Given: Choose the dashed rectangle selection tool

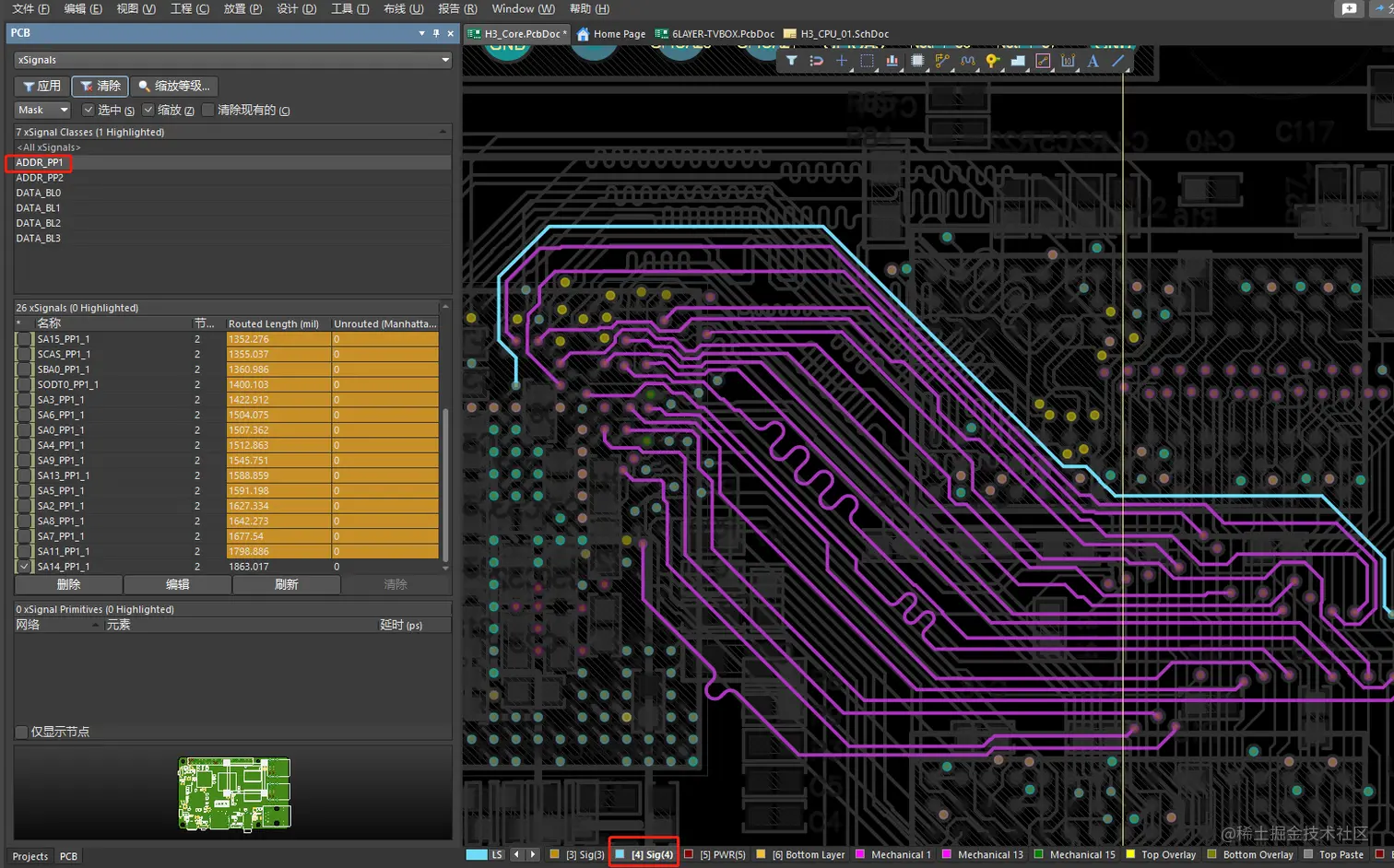Looking at the screenshot, I should click(x=867, y=61).
